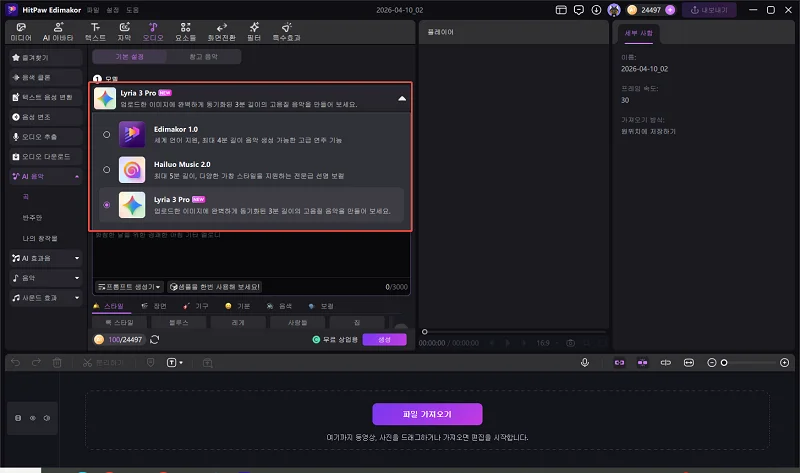
Task: Expand the AI 효과음 sidebar section
Action: [77, 258]
